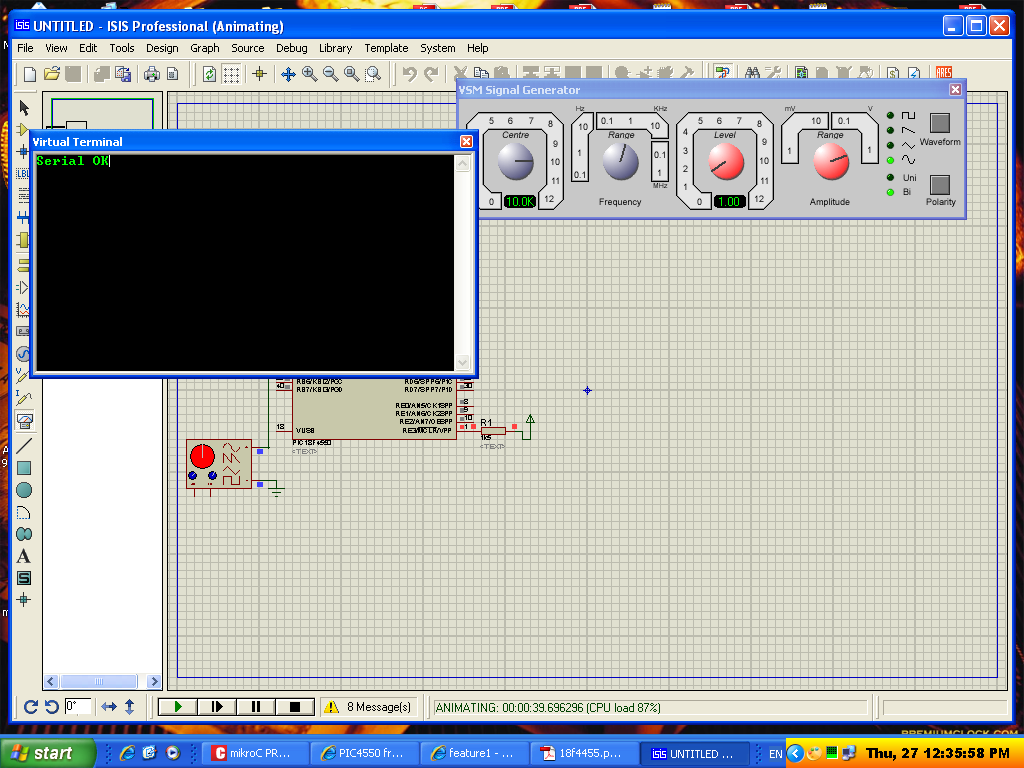
Task: Click the Polarity button on Signal Generator
Action: pos(940,185)
